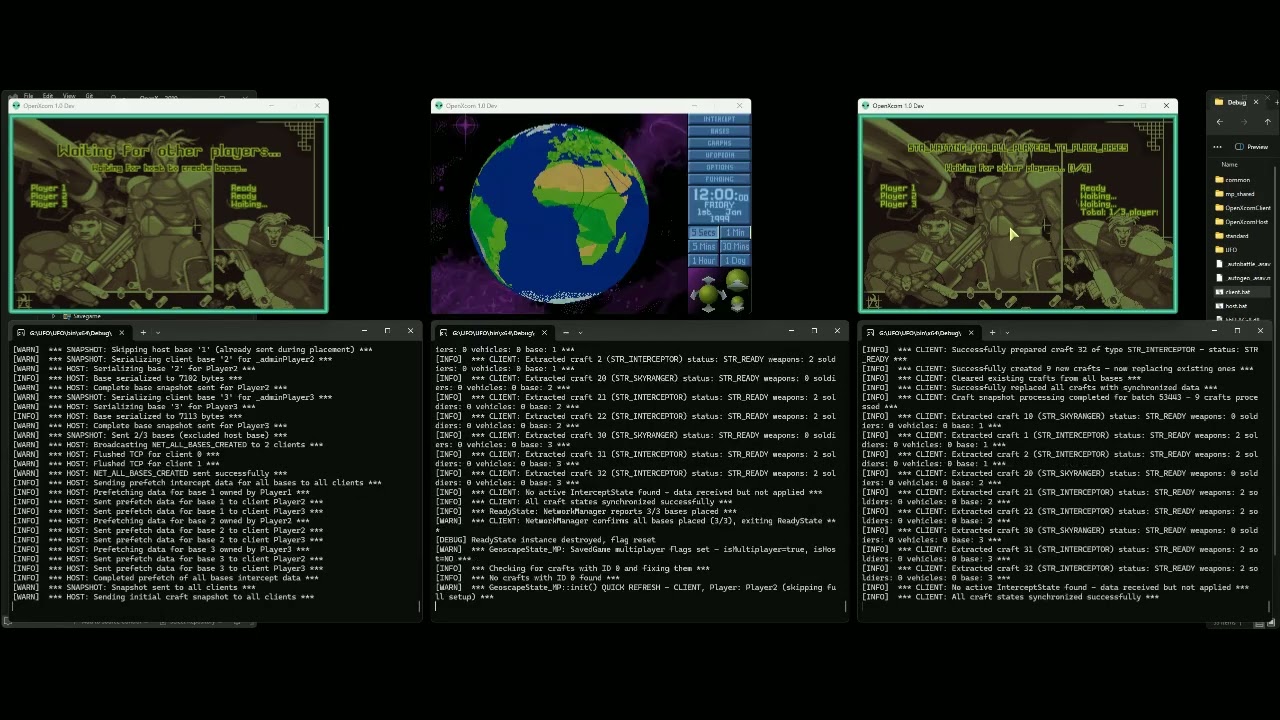Add new tab in middle terminal
1280x720 pixels.
566,332
